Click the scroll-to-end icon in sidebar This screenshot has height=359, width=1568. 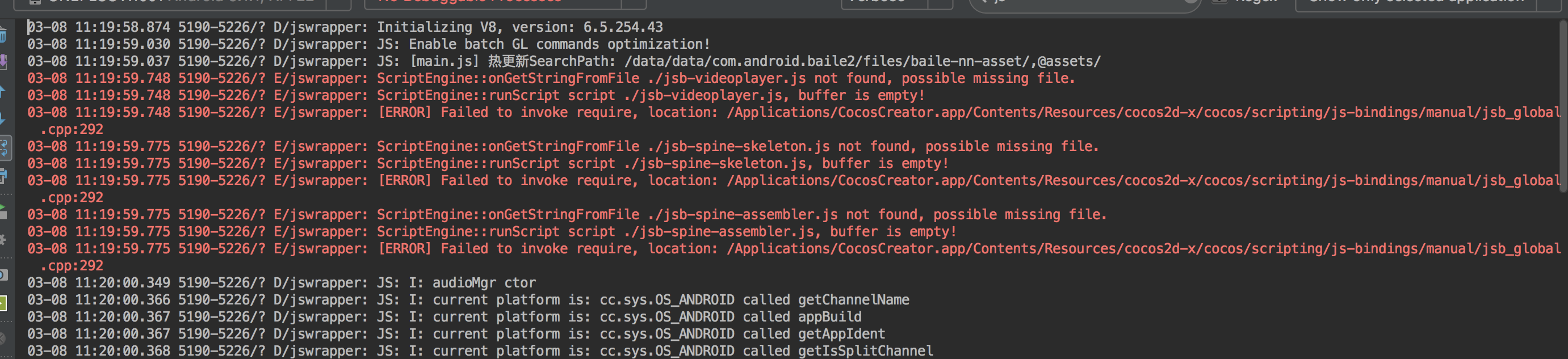(x=3, y=61)
